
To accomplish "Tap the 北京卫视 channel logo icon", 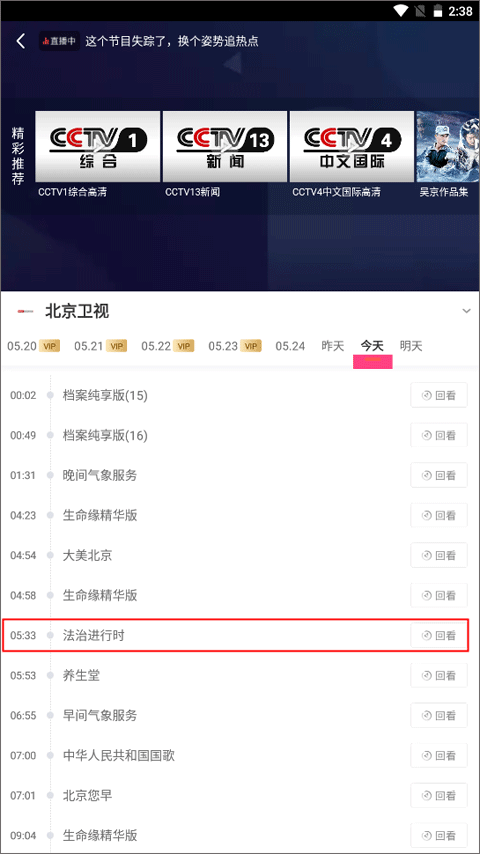I will [25, 311].
